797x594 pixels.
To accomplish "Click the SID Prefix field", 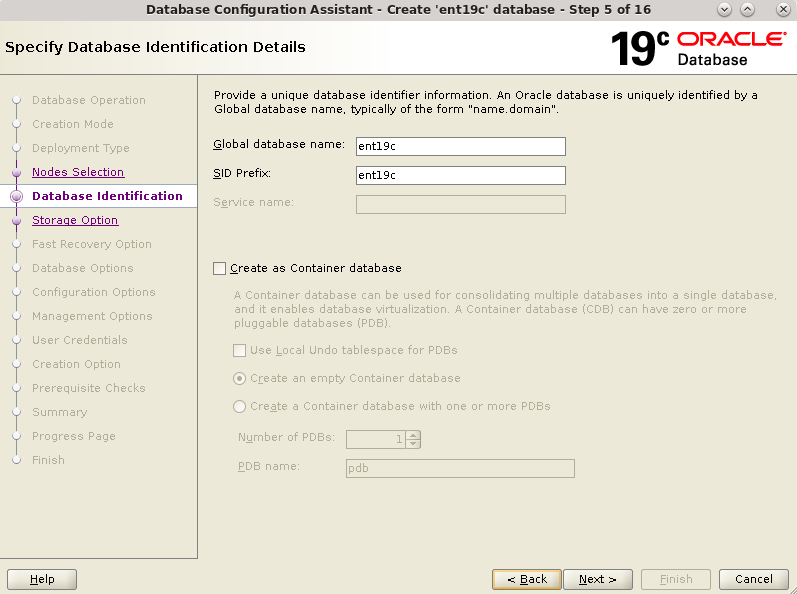I will tap(461, 175).
